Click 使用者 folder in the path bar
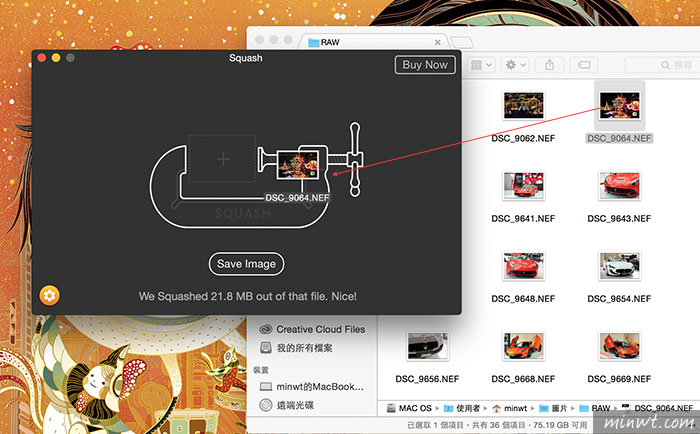 pyautogui.click(x=462, y=408)
